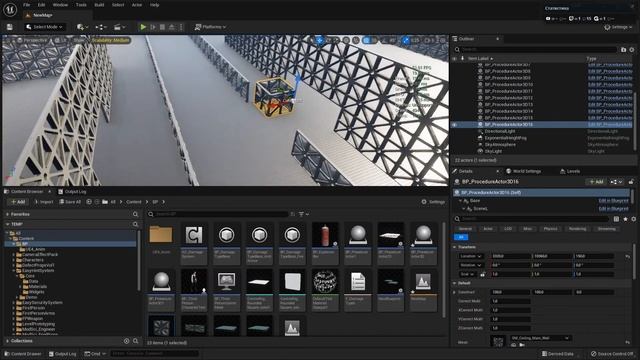Toggle visibility eye of BP_ProcedureActor3D16

click(x=454, y=124)
